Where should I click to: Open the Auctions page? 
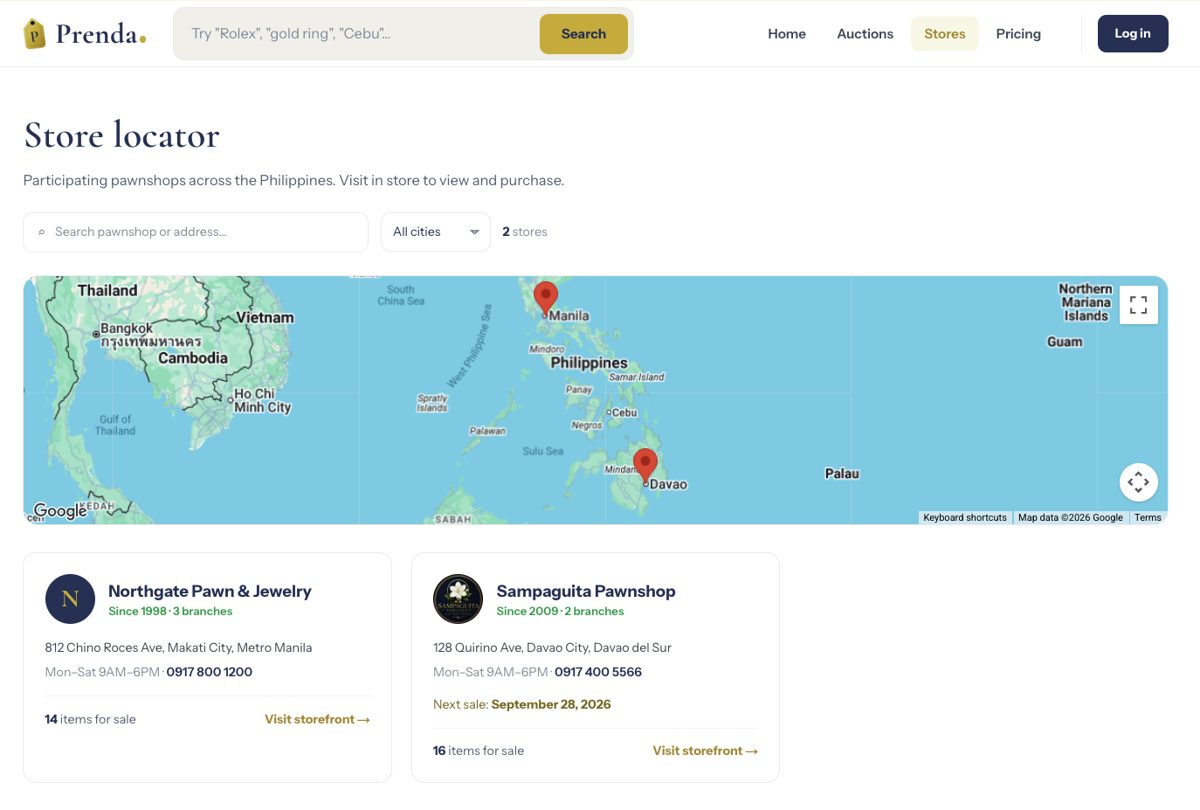[x=865, y=34]
